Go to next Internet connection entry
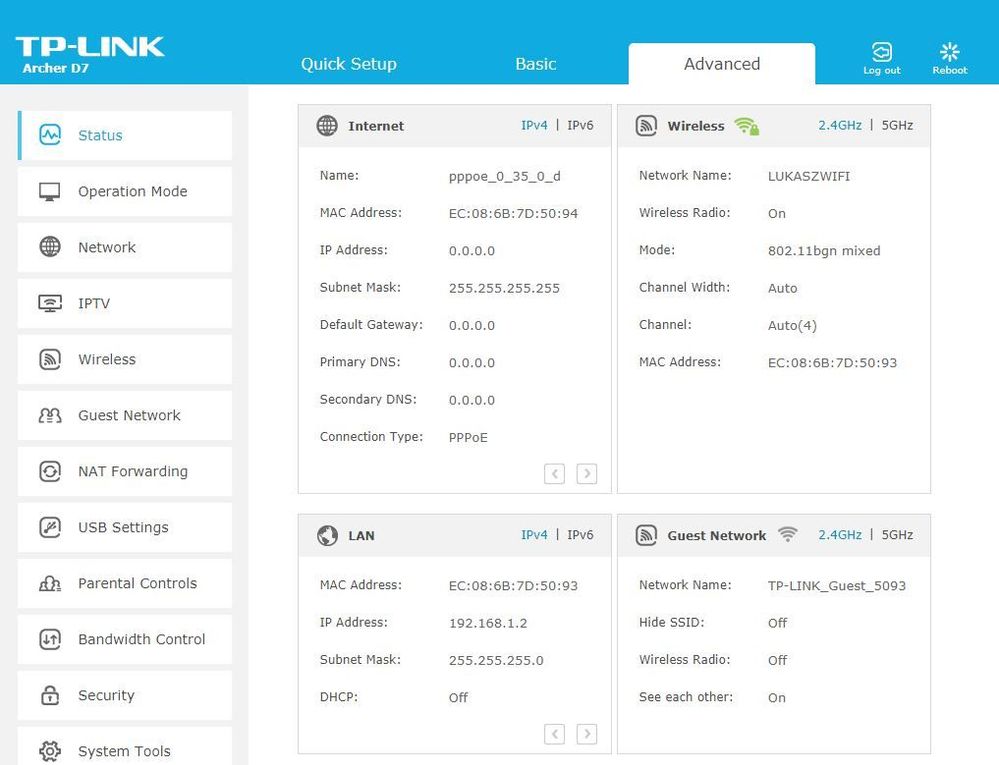This screenshot has height=765, width=999. pos(587,474)
